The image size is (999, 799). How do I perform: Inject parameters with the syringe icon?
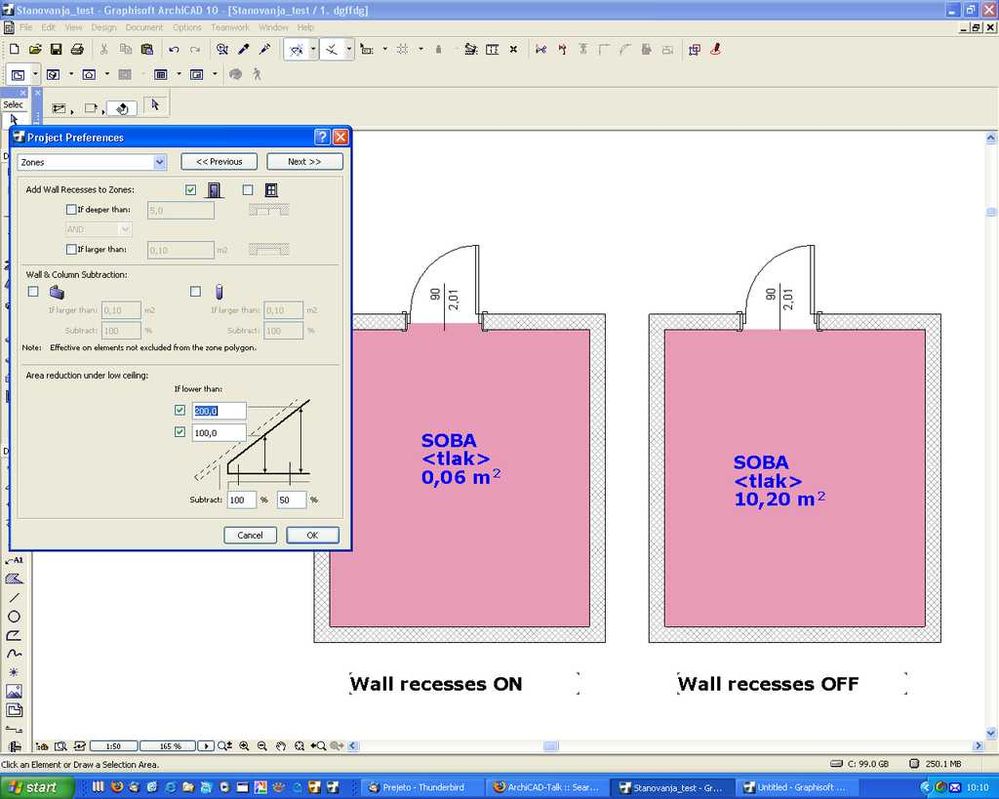coord(265,49)
